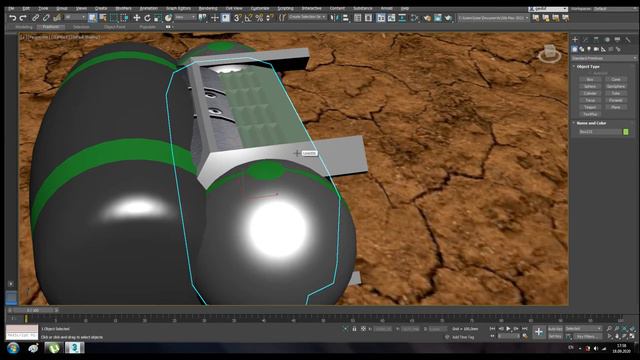Toggle Window/Crossing selection mode
Viewport: 640px width, 360px height.
[x=124, y=18]
